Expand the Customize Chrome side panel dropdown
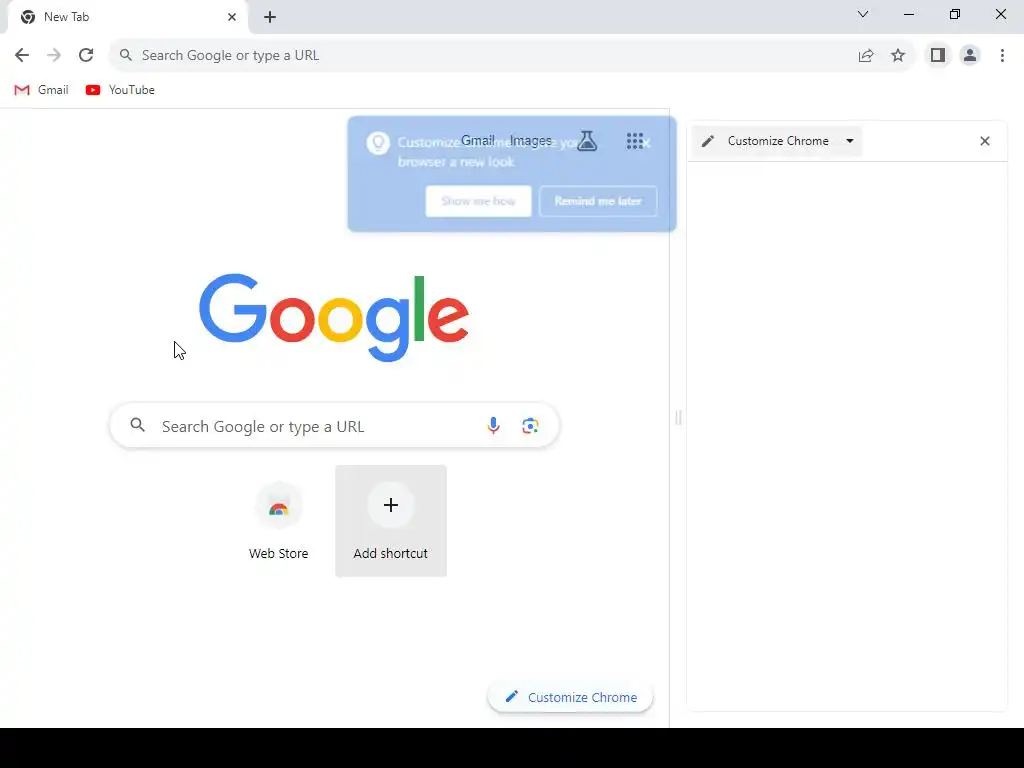1024x768 pixels. [850, 141]
